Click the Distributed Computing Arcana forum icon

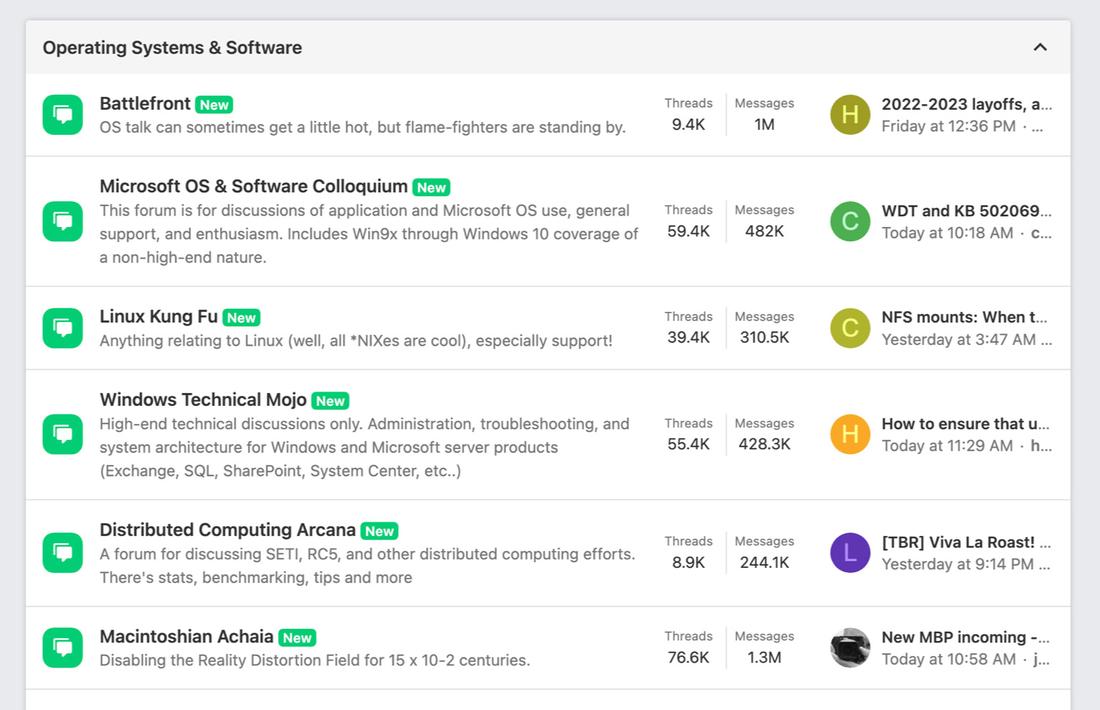click(62, 552)
